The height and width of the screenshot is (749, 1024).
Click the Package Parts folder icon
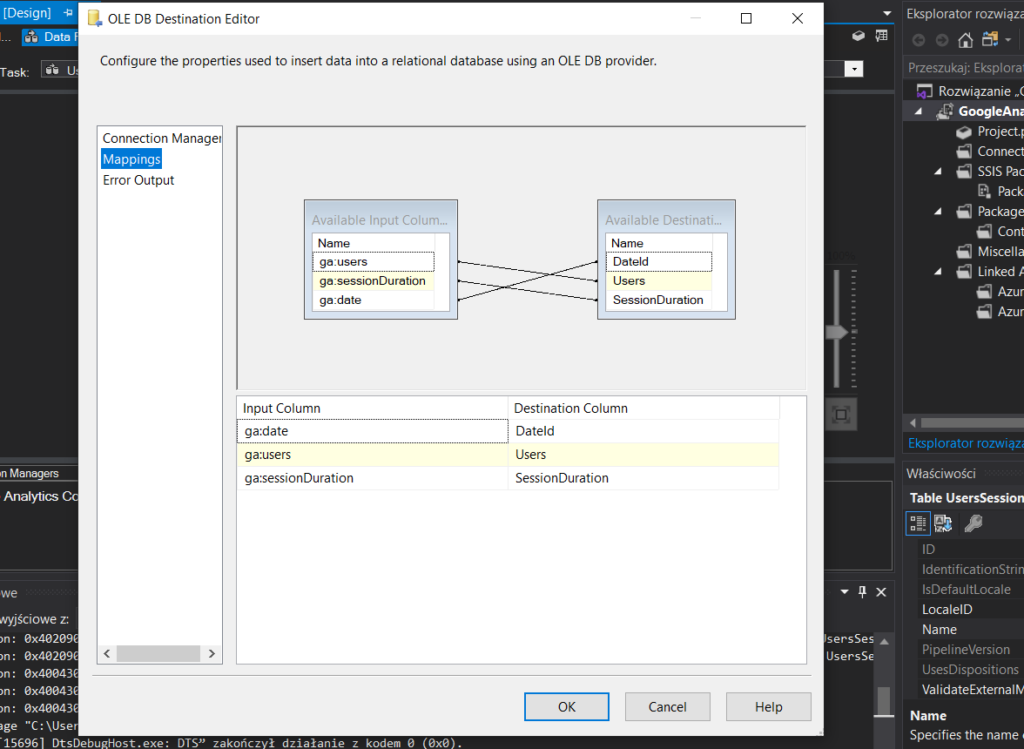[964, 212]
